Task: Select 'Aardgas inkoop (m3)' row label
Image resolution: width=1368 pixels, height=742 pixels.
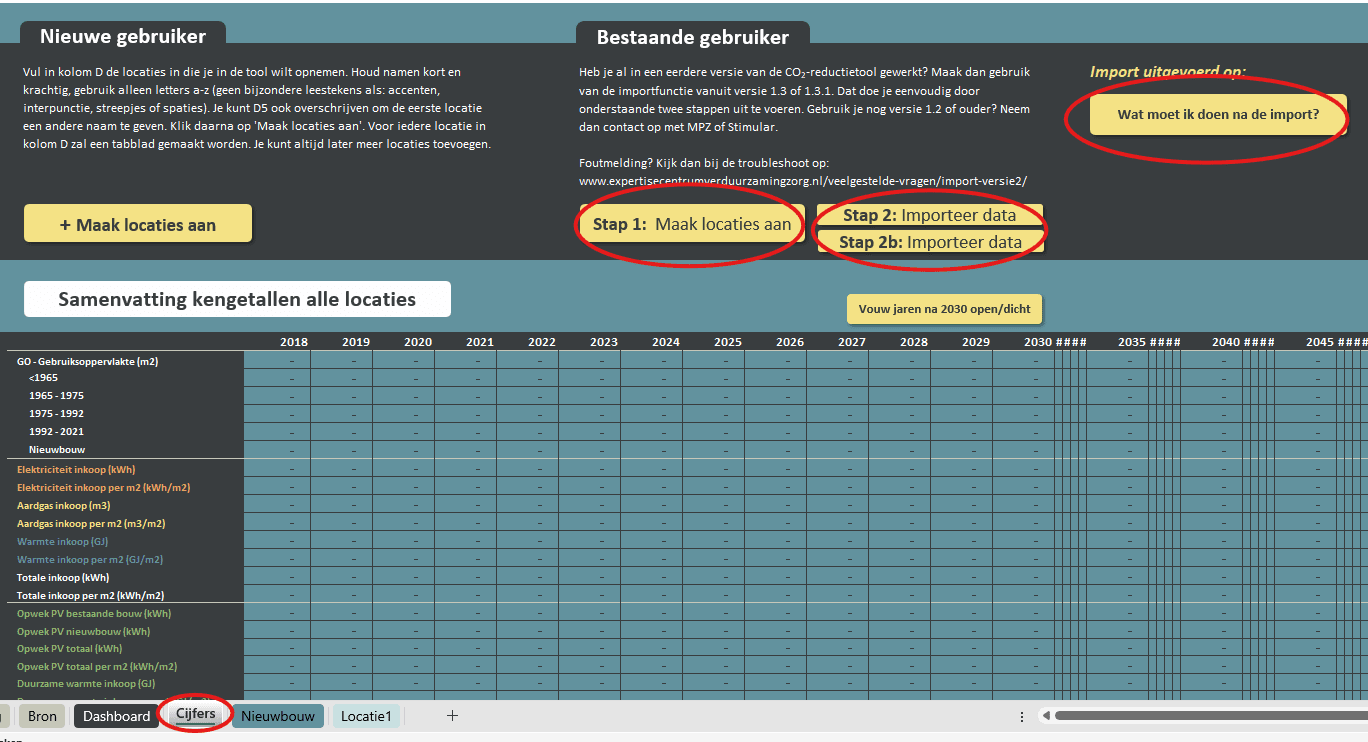Action: (x=63, y=506)
